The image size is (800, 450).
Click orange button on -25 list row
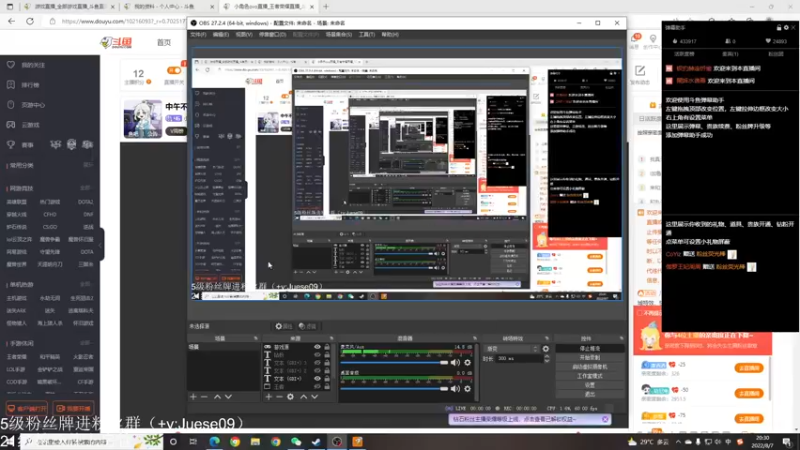[749, 368]
